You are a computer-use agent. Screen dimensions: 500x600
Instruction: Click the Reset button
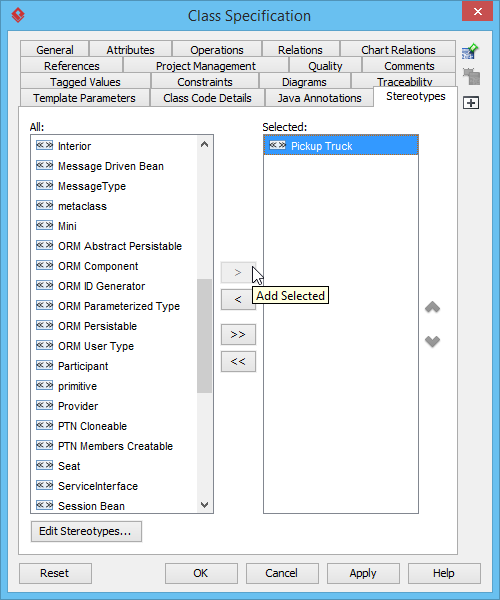click(x=55, y=573)
